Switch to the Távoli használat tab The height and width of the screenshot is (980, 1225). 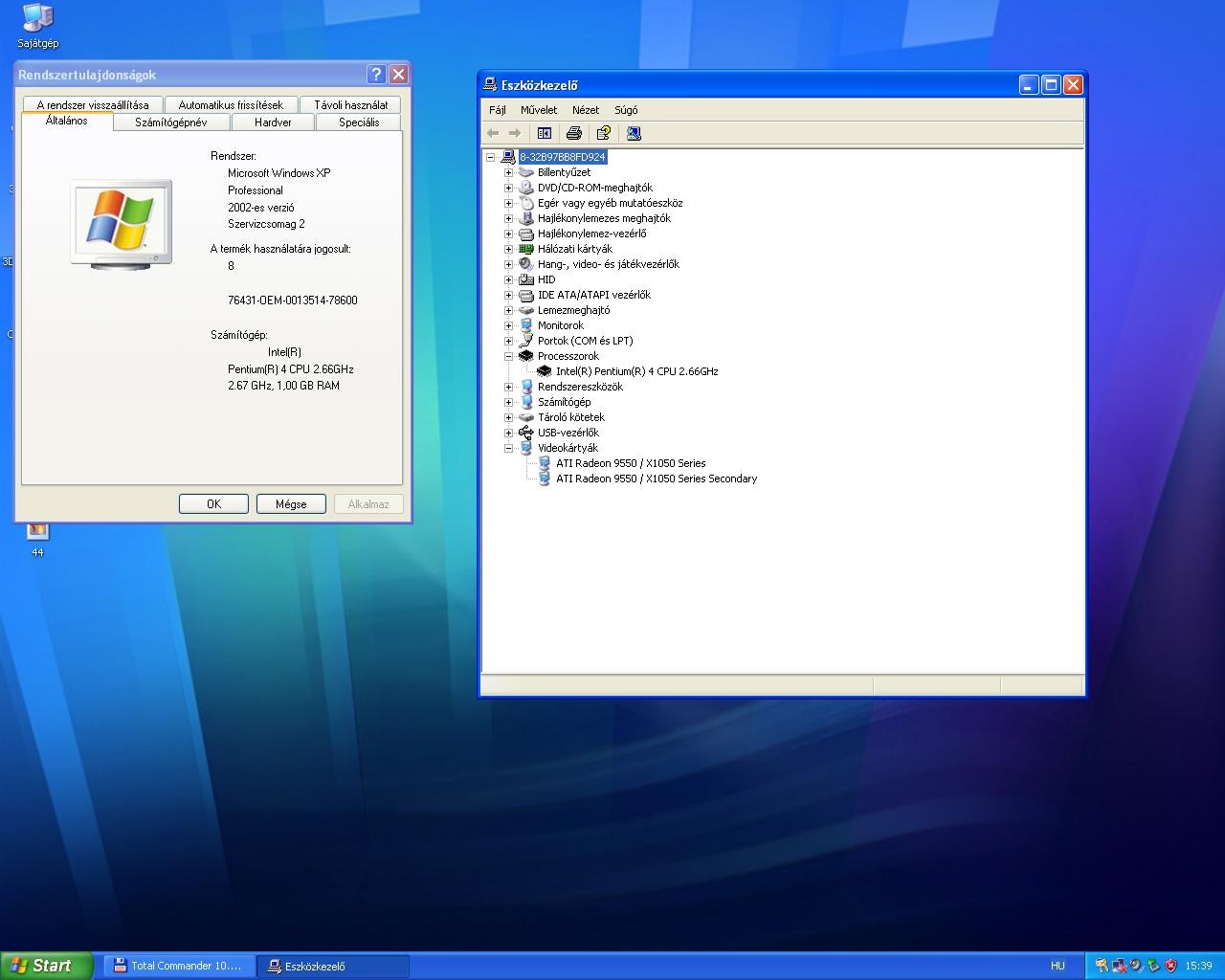point(351,105)
